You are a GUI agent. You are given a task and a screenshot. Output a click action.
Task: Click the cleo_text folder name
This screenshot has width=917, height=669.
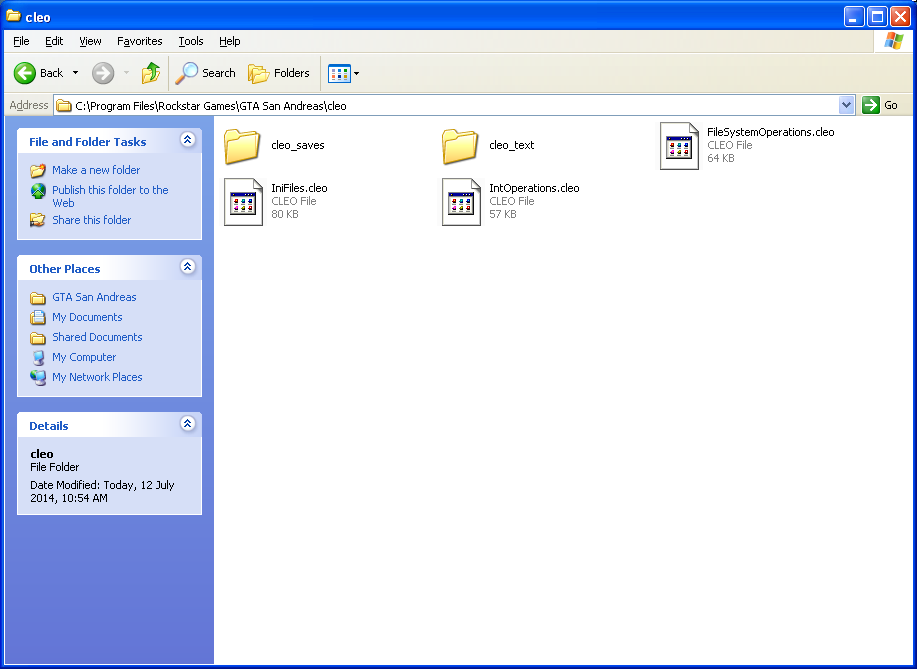pos(512,145)
